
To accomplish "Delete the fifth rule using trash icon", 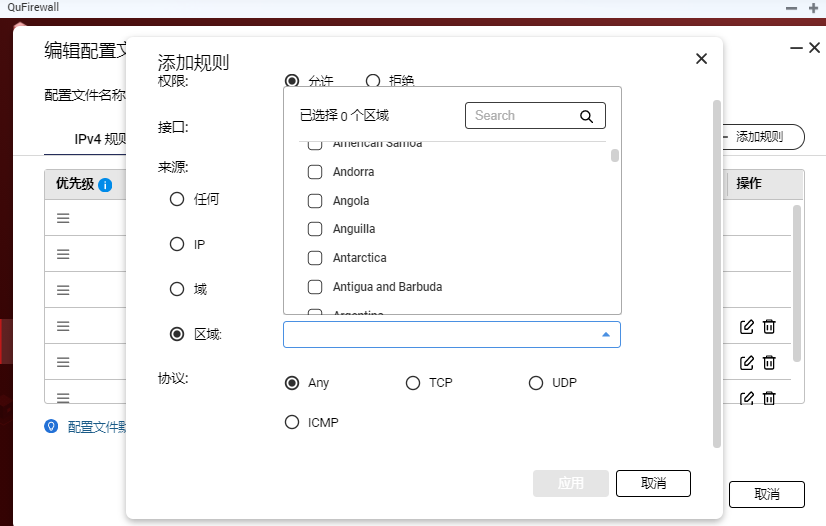I will (x=769, y=362).
